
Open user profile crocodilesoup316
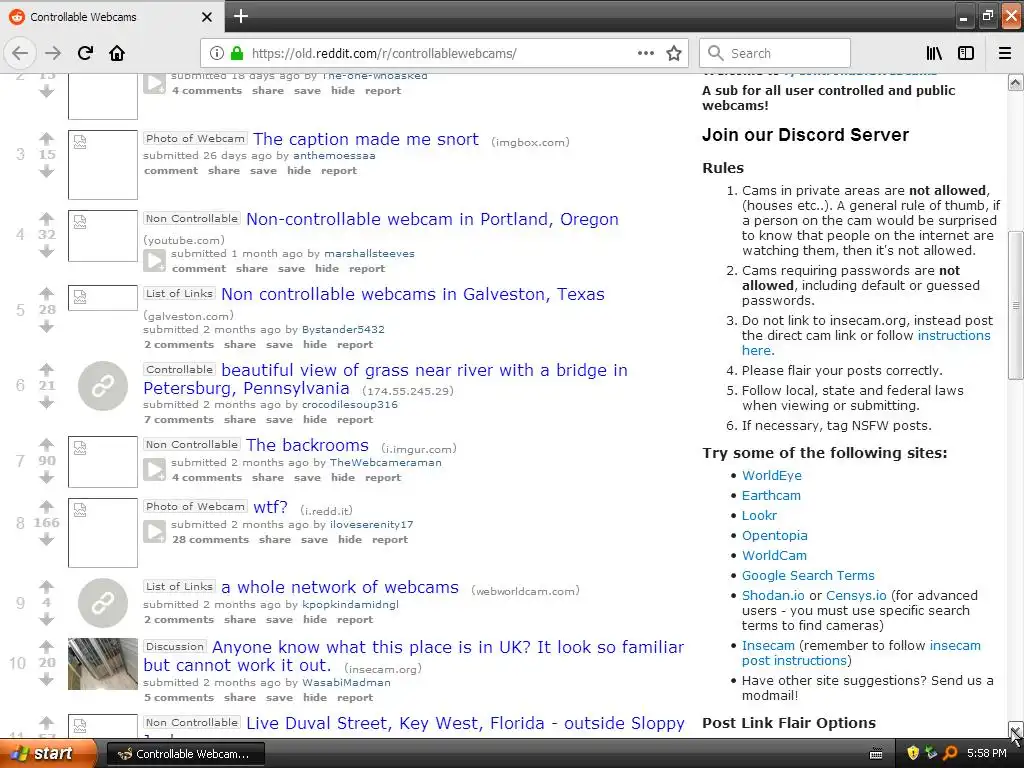click(x=349, y=404)
